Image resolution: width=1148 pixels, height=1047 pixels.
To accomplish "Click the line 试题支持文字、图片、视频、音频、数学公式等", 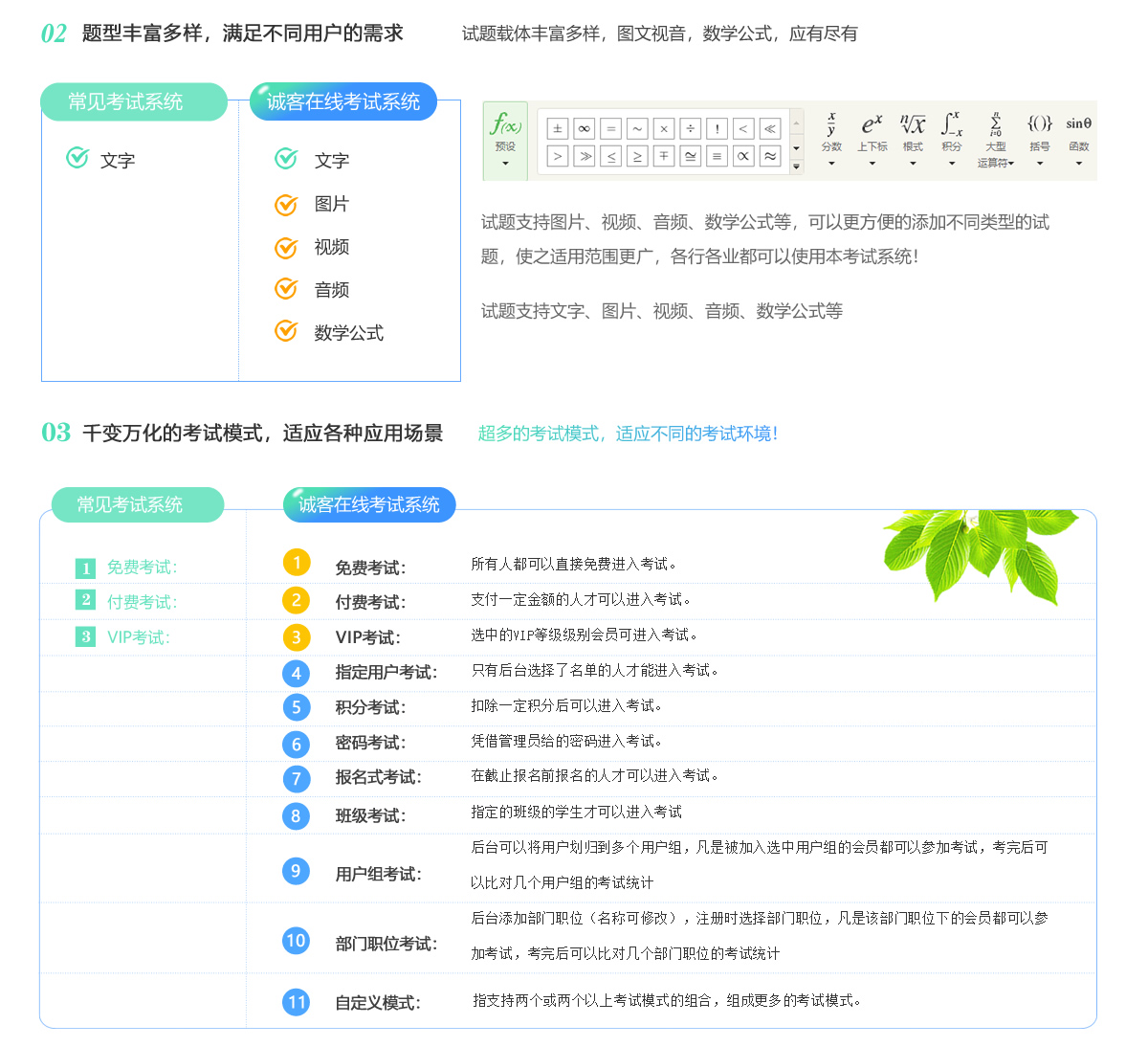I will (662, 311).
